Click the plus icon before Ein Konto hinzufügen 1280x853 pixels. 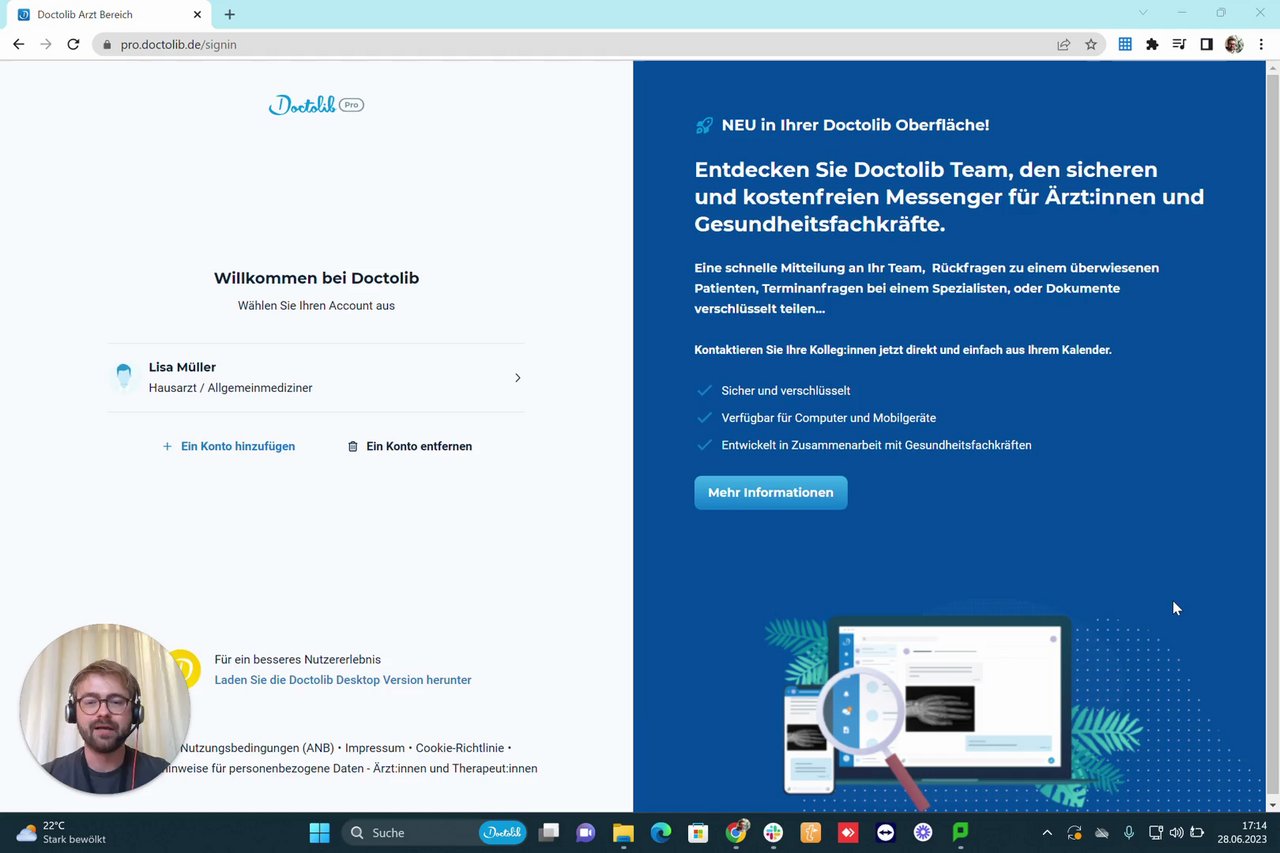(x=167, y=446)
